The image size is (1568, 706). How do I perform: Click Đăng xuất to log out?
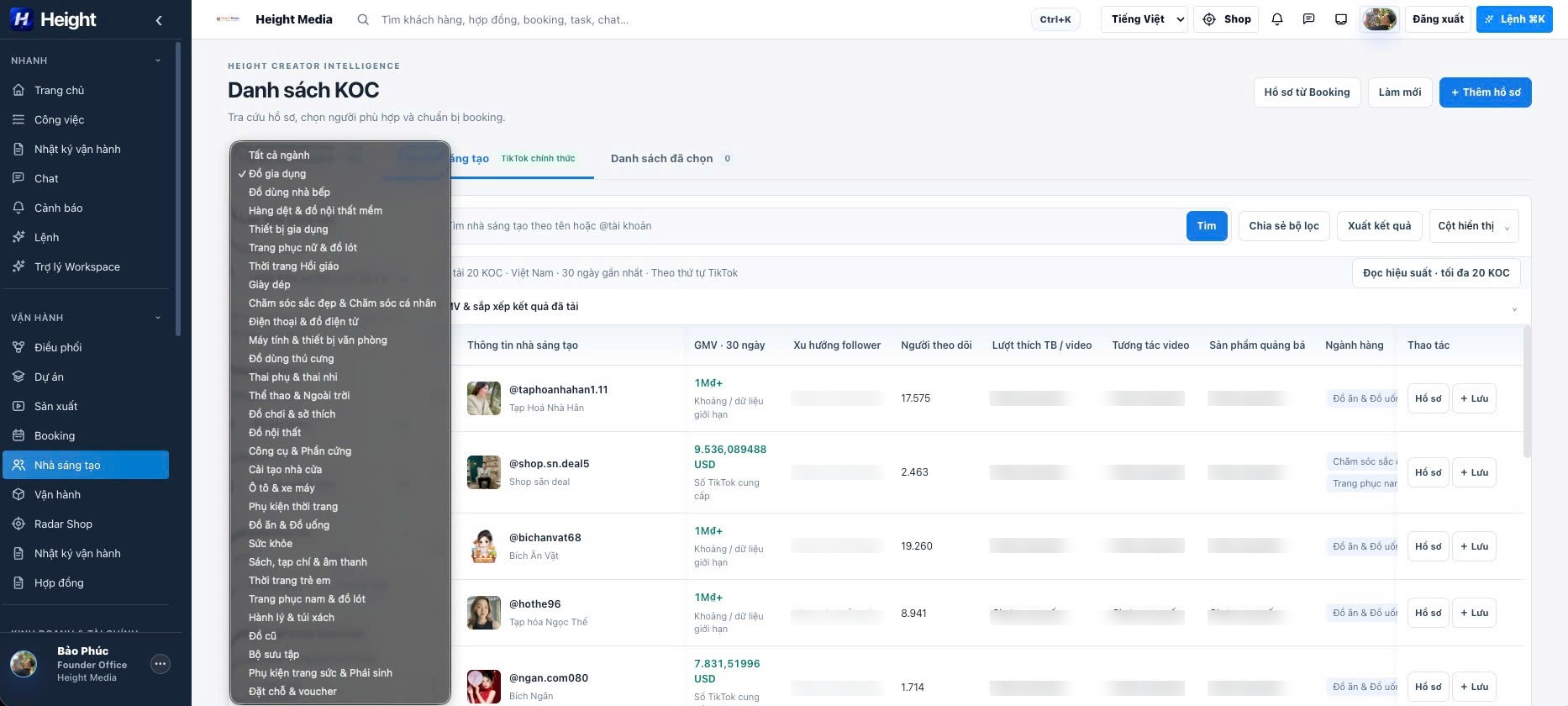click(1438, 19)
